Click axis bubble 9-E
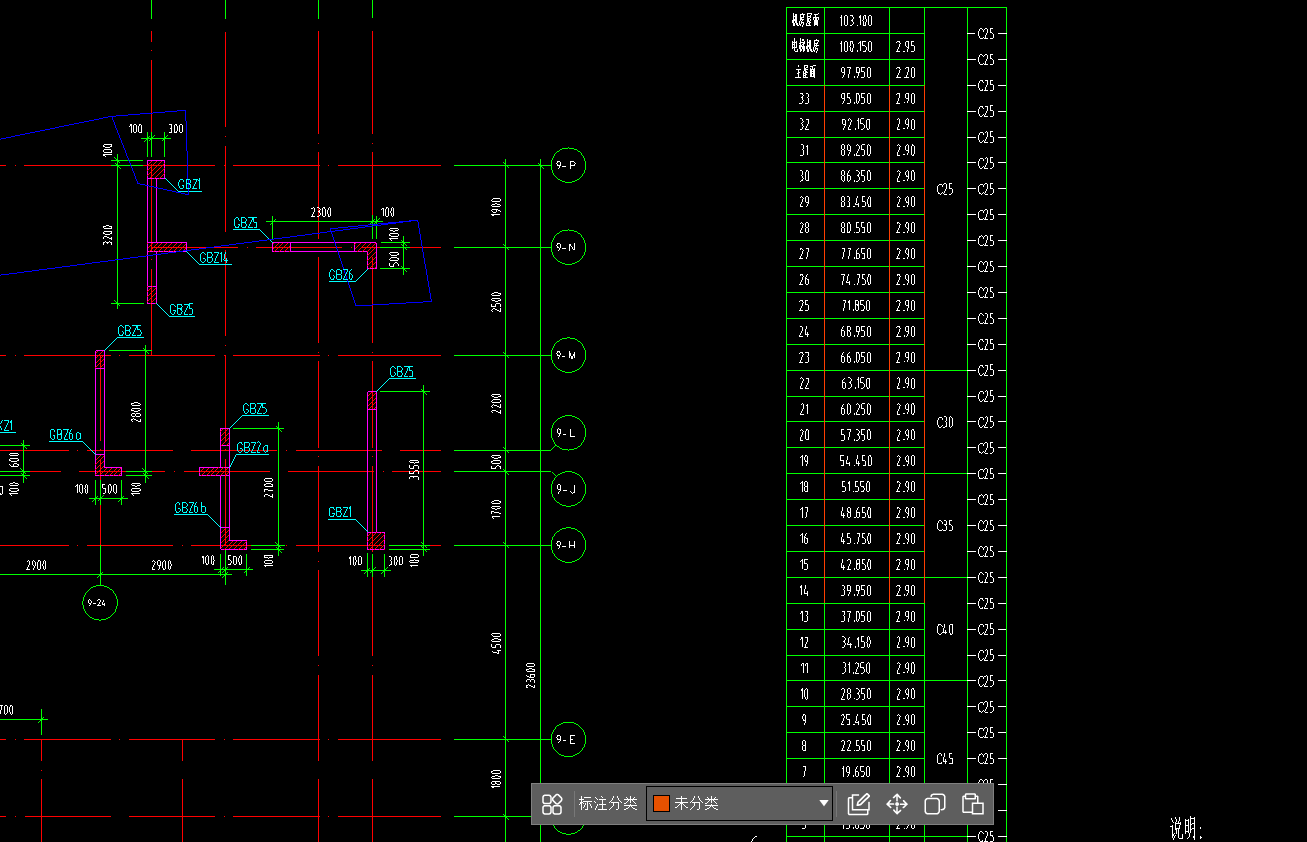The image size is (1307, 842). click(568, 740)
